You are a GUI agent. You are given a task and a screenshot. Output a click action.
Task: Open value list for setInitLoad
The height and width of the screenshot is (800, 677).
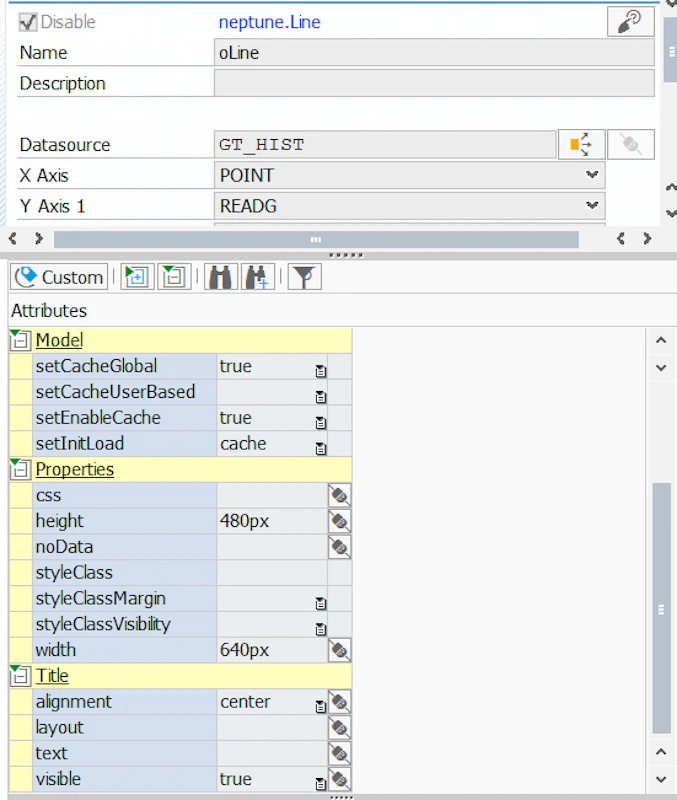click(320, 448)
